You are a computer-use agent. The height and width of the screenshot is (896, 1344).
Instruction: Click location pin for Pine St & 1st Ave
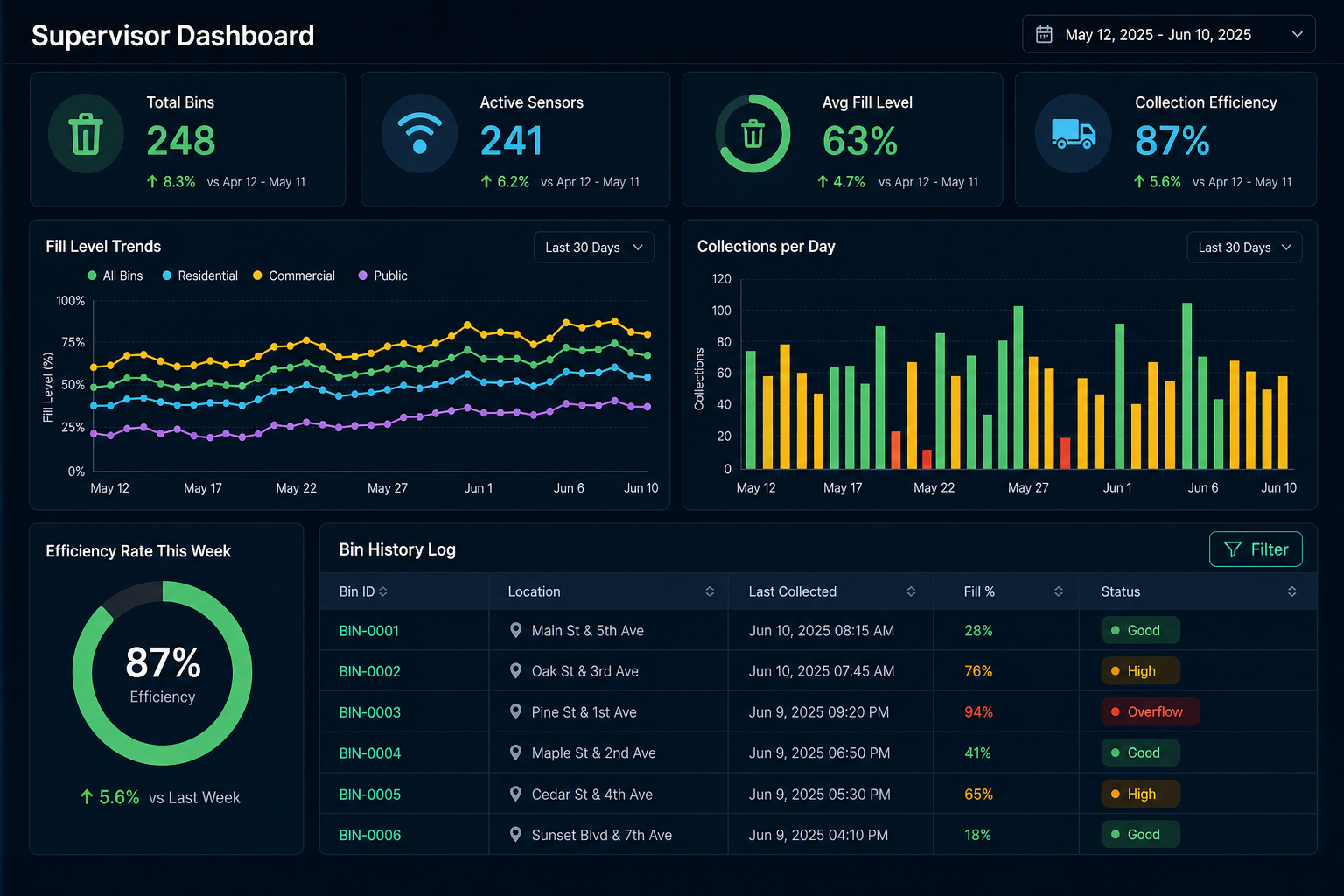[516, 712]
